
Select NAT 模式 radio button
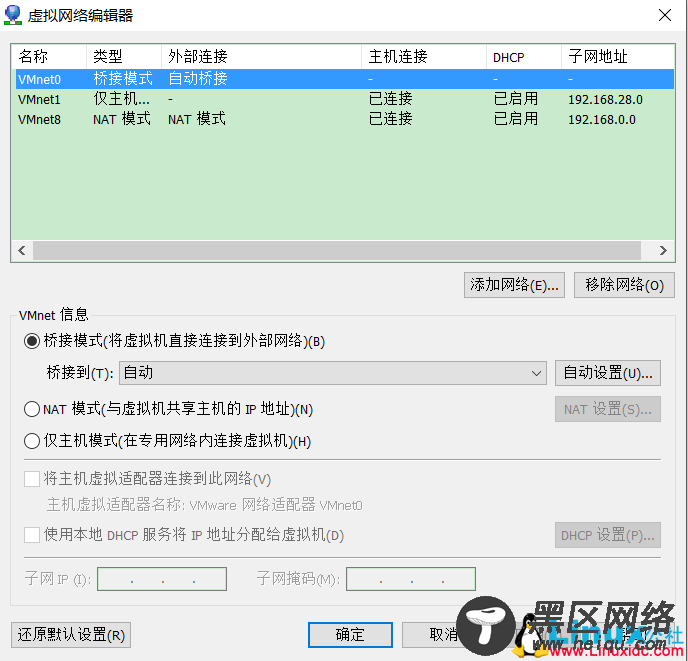[x=32, y=409]
